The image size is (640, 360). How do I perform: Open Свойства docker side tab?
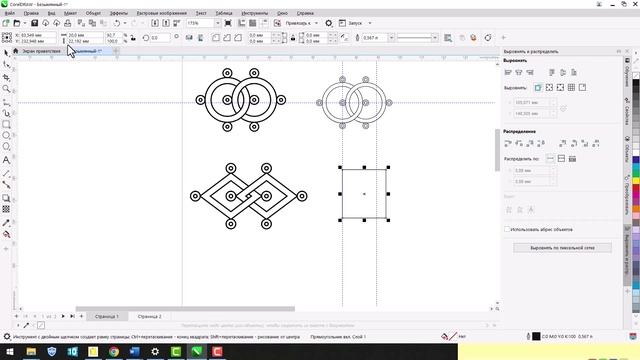pyautogui.click(x=627, y=111)
